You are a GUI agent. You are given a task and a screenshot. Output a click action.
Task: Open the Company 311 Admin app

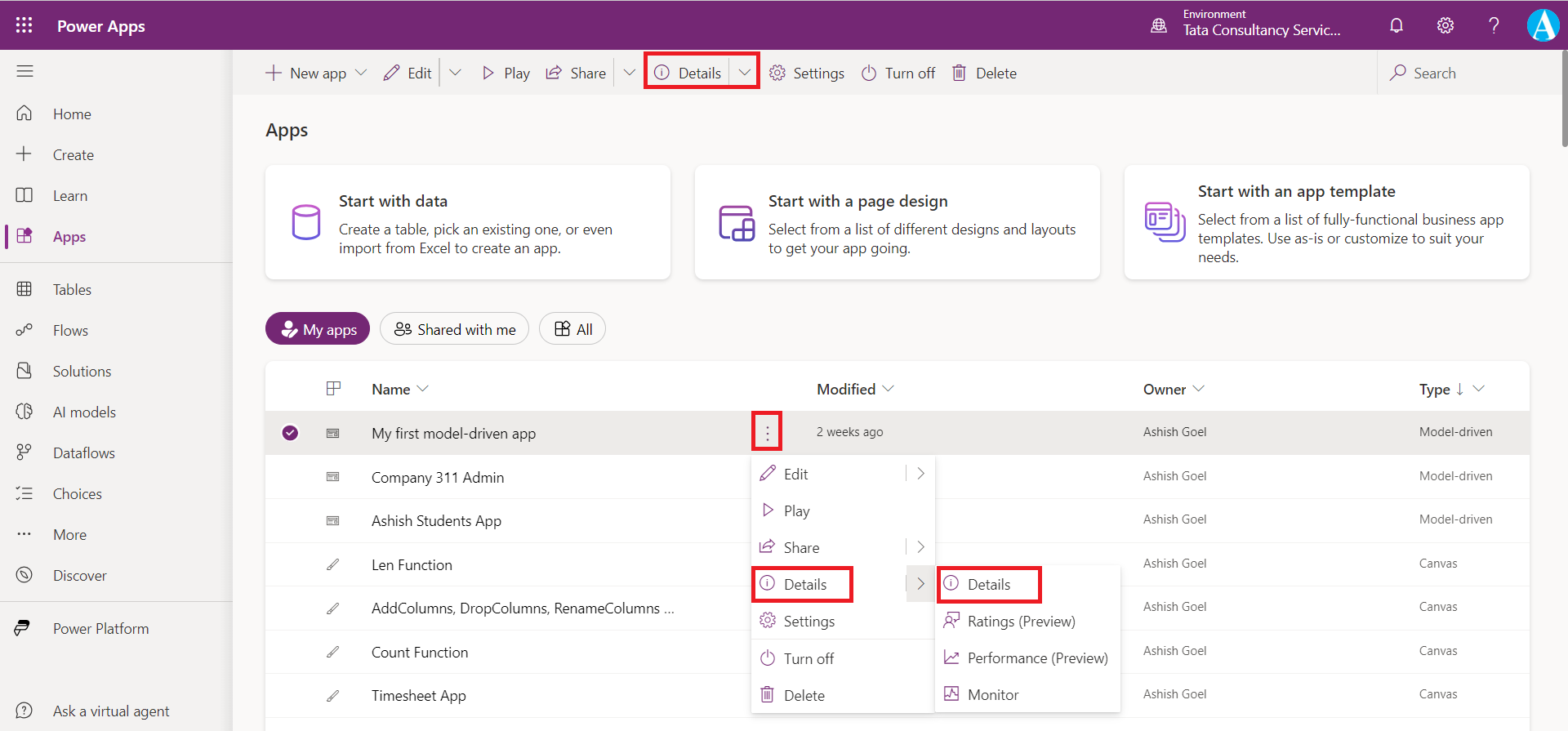click(438, 478)
